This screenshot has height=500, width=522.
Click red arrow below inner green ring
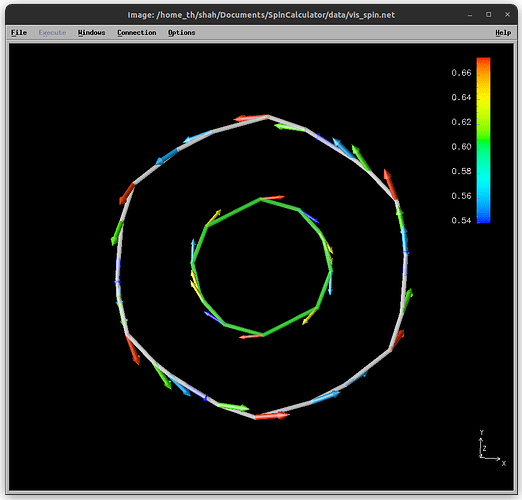251,337
